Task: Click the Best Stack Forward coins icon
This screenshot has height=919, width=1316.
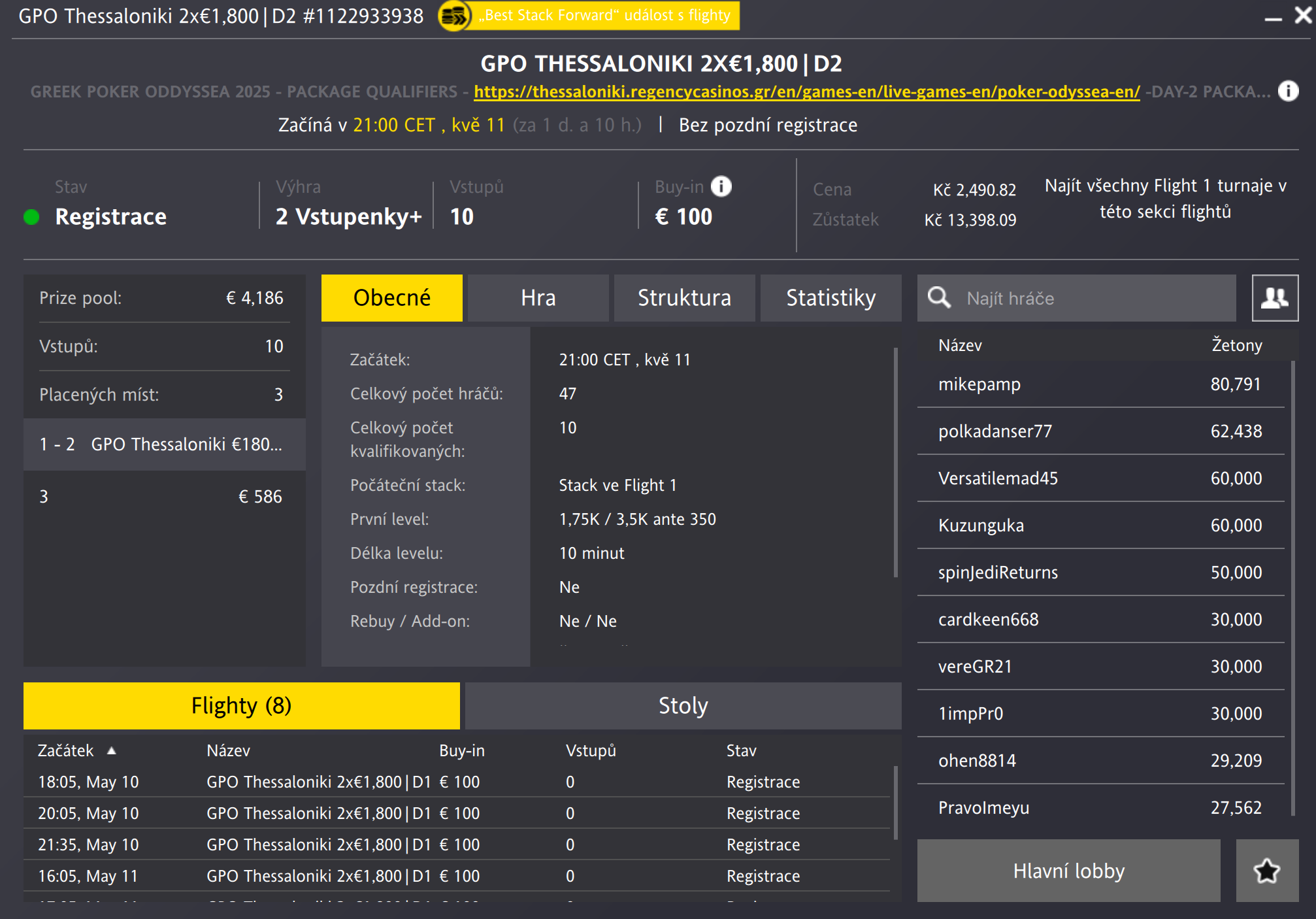Action: coord(454,16)
